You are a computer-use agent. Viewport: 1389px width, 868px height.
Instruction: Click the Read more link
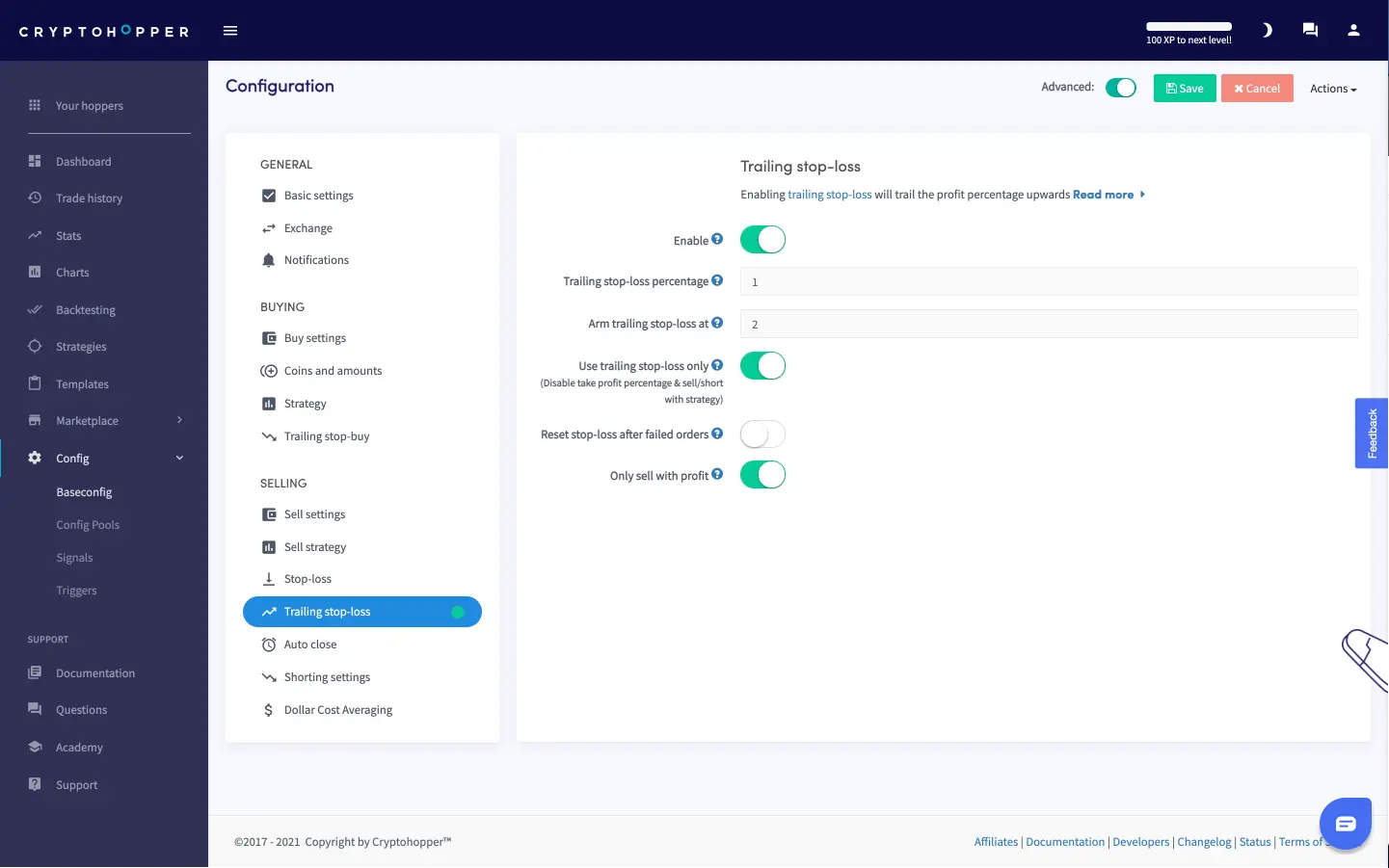1103,195
